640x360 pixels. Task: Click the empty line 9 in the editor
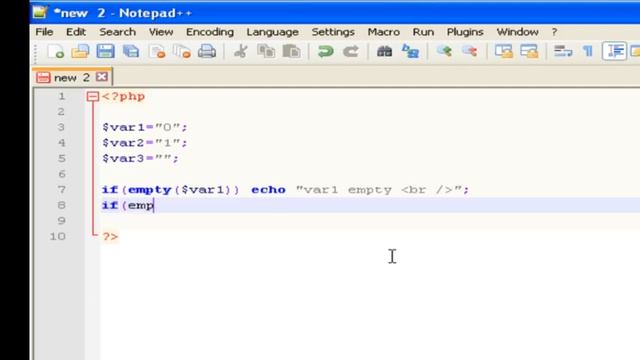[x=370, y=221]
